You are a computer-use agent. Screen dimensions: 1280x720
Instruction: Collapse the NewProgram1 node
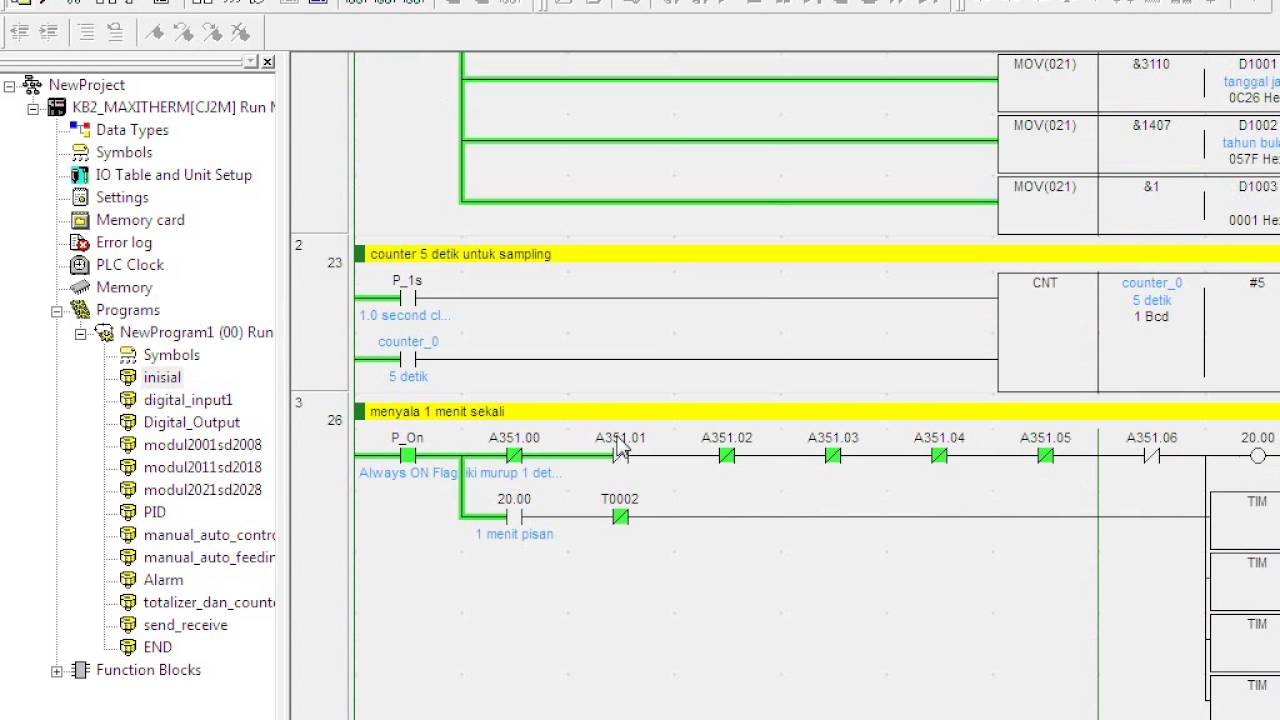point(80,333)
